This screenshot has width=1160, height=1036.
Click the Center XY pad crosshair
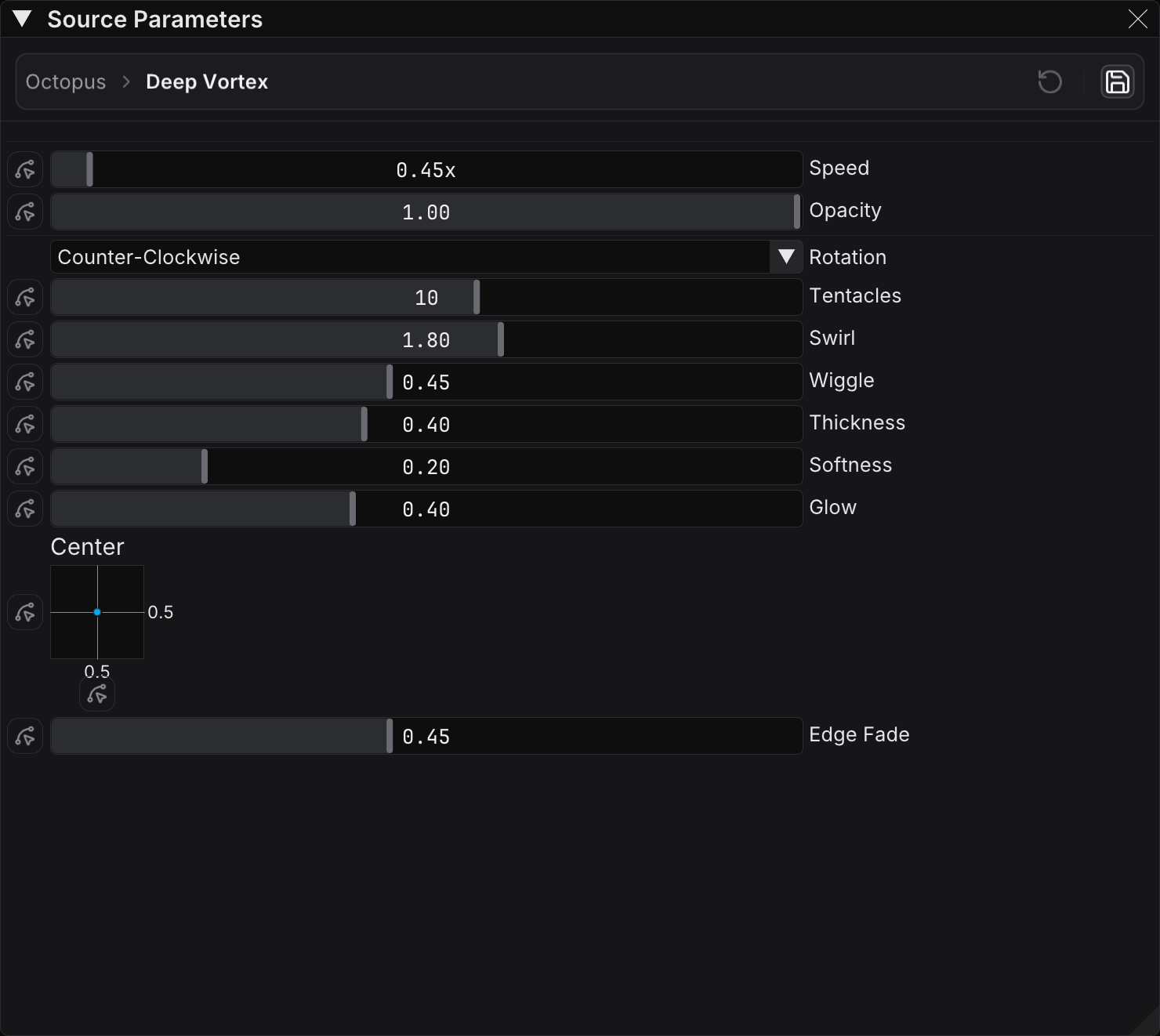[x=97, y=612]
